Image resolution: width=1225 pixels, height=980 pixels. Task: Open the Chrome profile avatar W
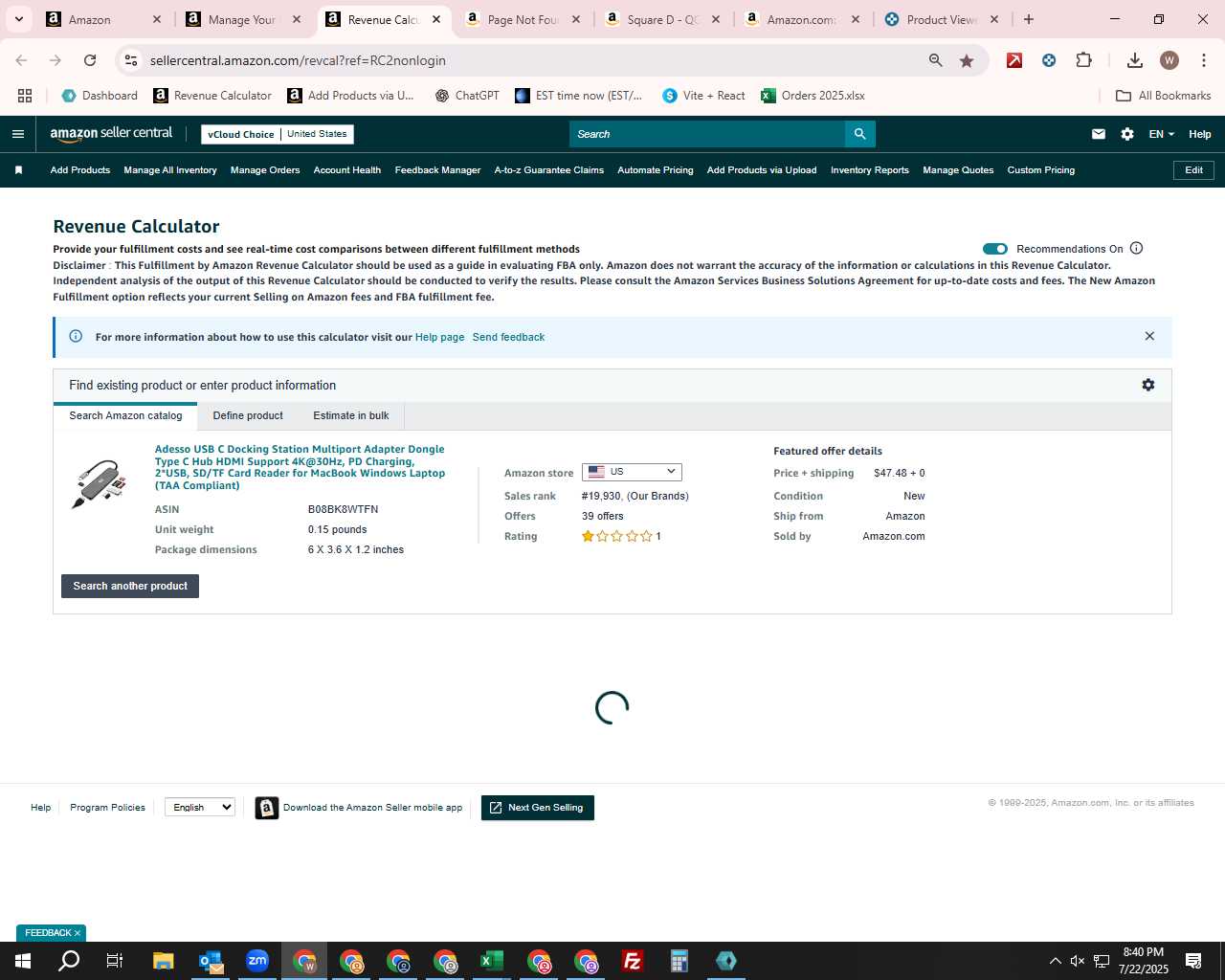coord(1169,60)
